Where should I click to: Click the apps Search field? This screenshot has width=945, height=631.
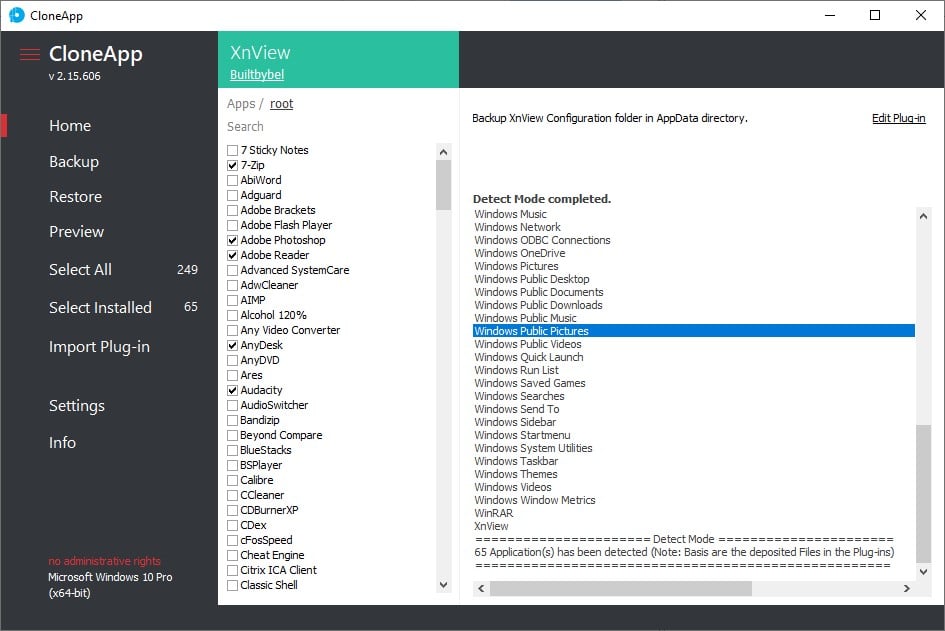point(330,127)
